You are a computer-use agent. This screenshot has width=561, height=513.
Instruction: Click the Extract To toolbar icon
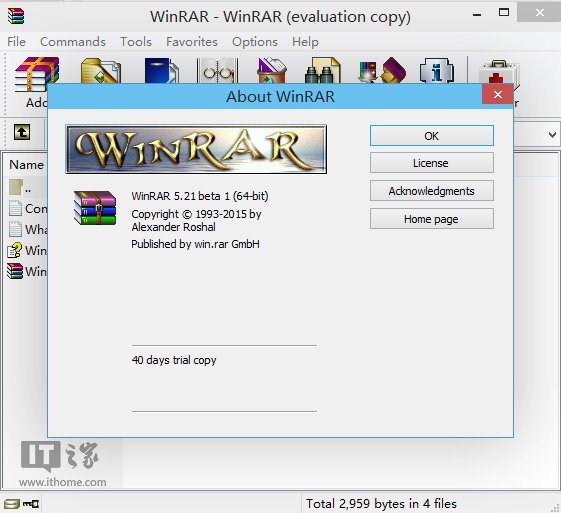[x=101, y=70]
